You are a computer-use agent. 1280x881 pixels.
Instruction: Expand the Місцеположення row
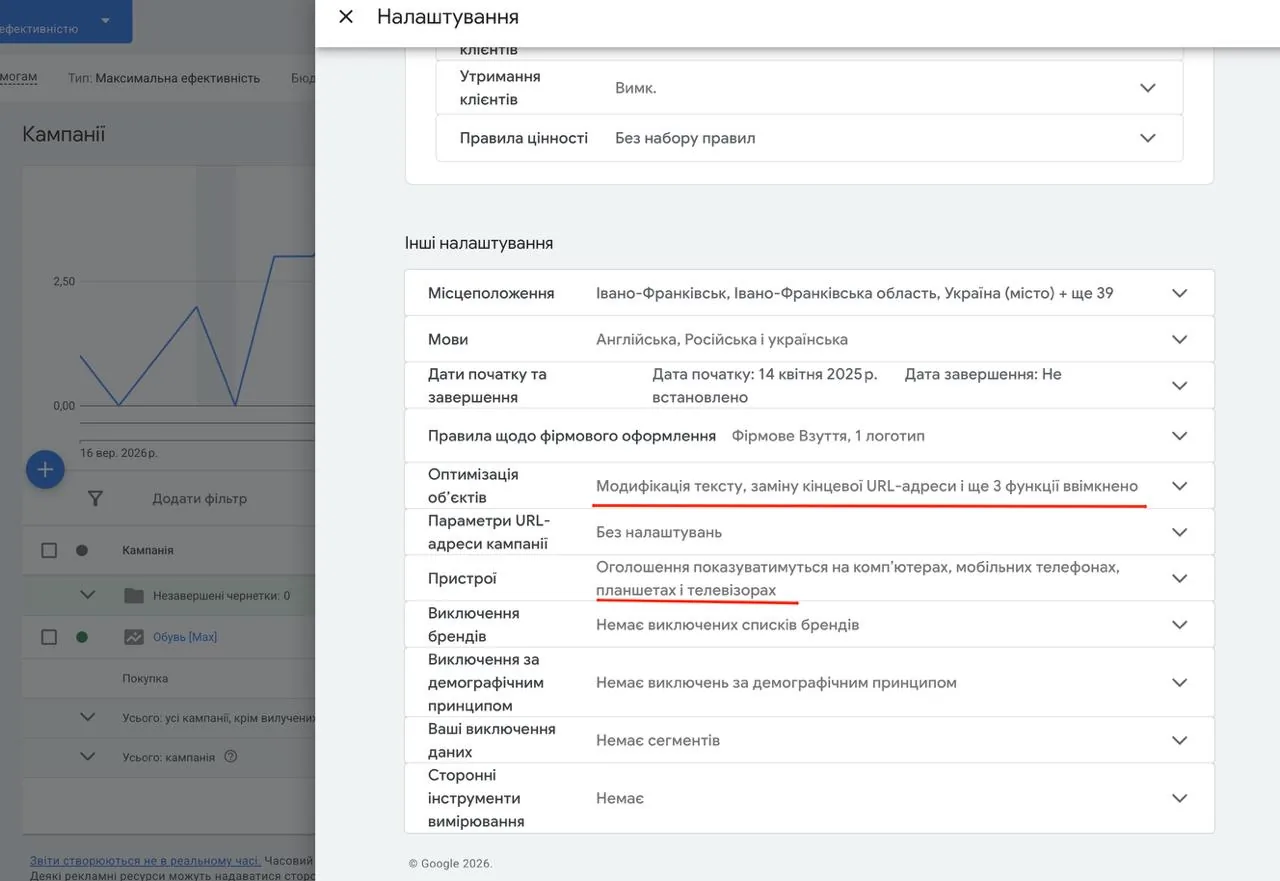(x=1180, y=293)
